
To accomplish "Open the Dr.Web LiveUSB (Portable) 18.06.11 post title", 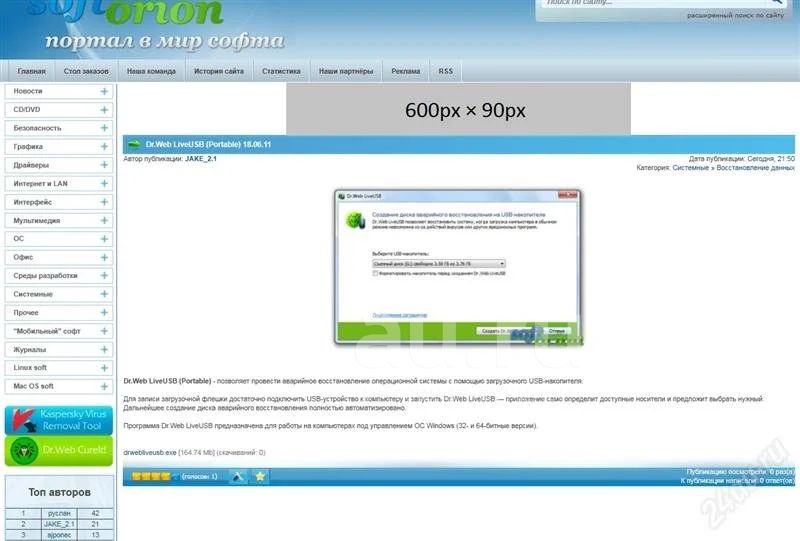I will pos(208,145).
